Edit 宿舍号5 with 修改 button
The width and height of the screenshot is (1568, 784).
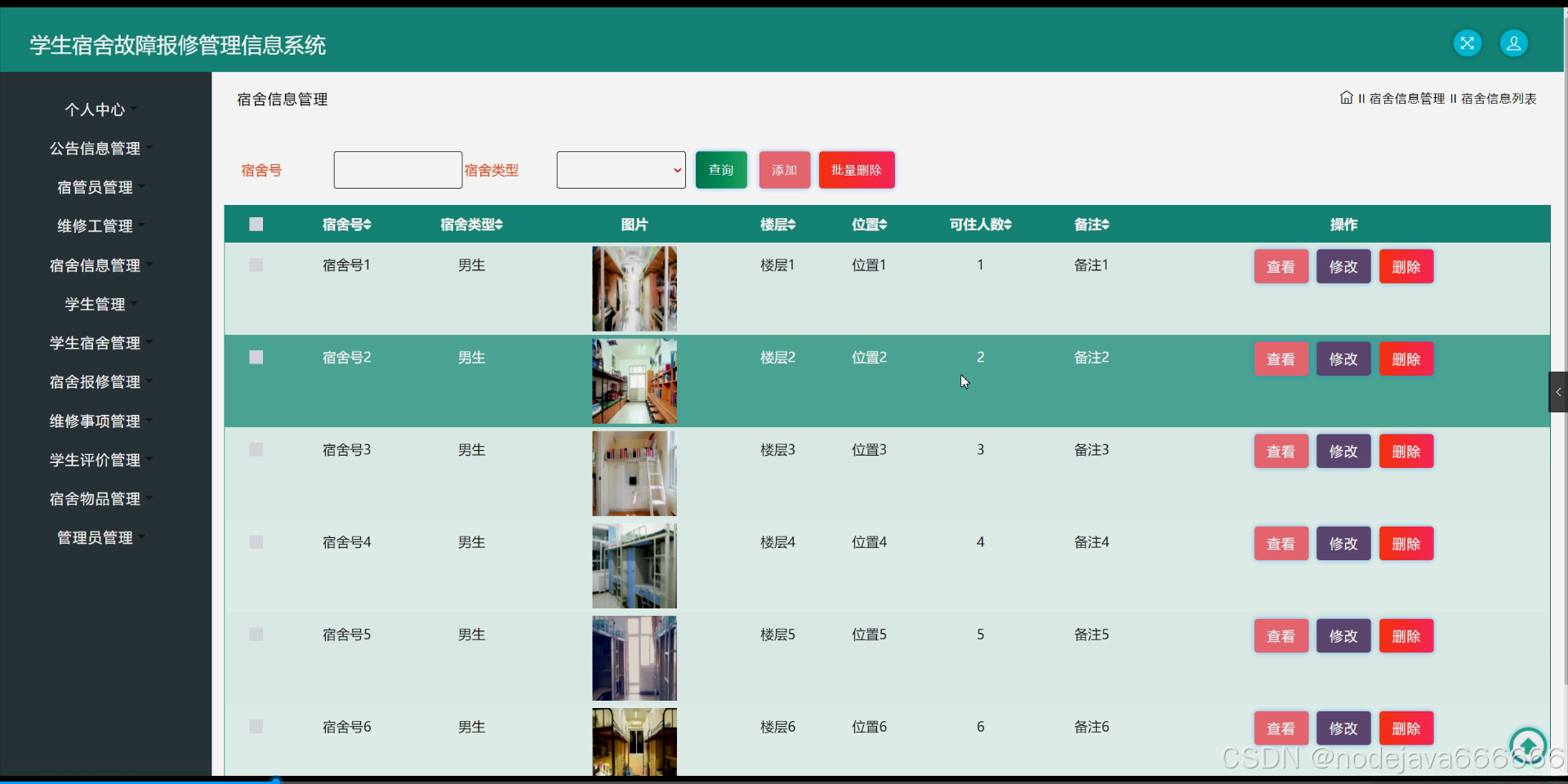(1343, 635)
